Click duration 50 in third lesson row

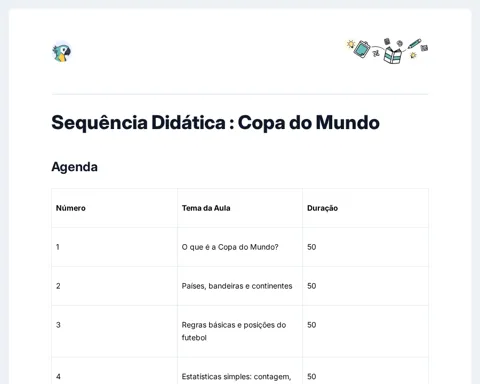pos(312,325)
